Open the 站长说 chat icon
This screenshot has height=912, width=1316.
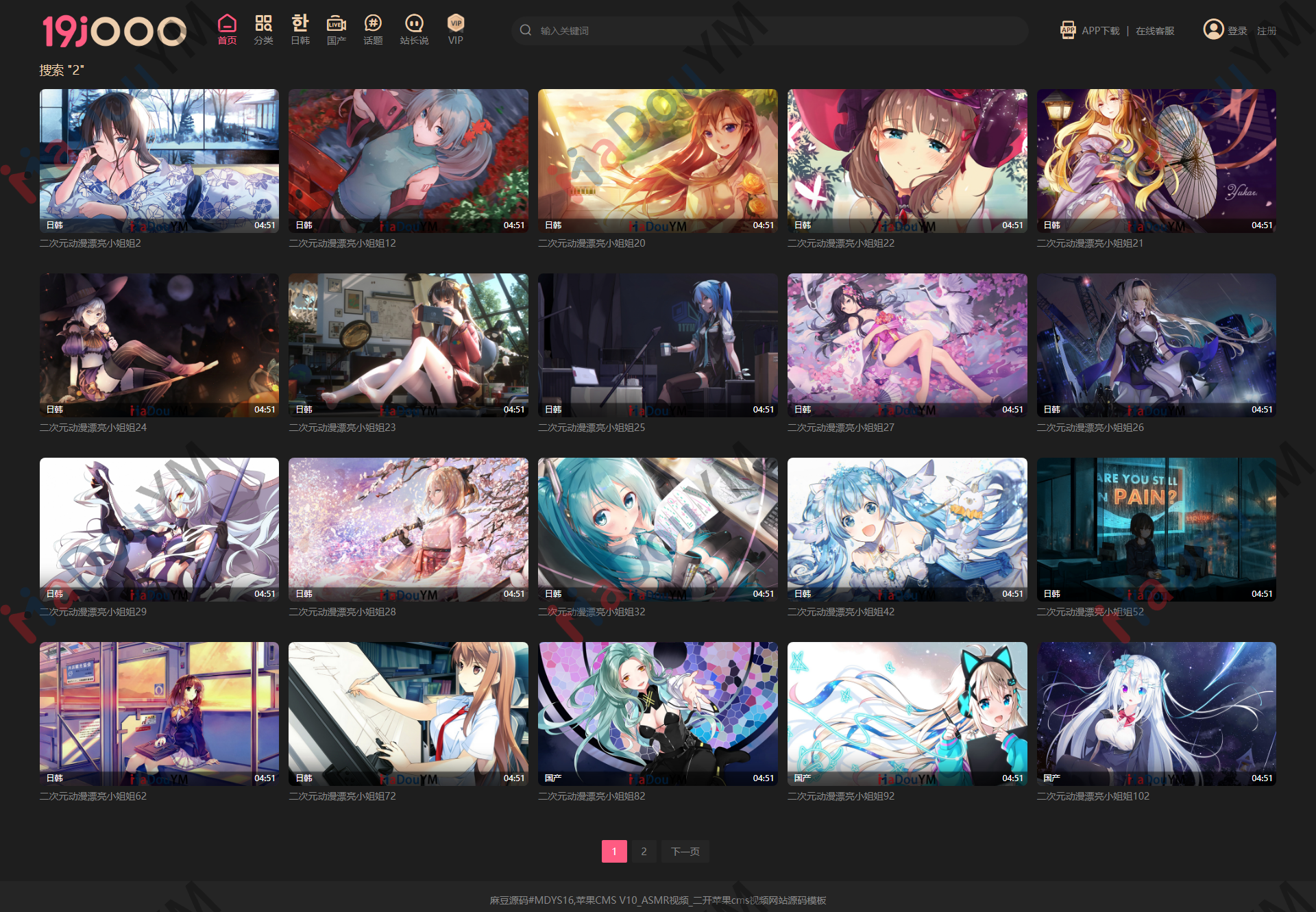[414, 23]
